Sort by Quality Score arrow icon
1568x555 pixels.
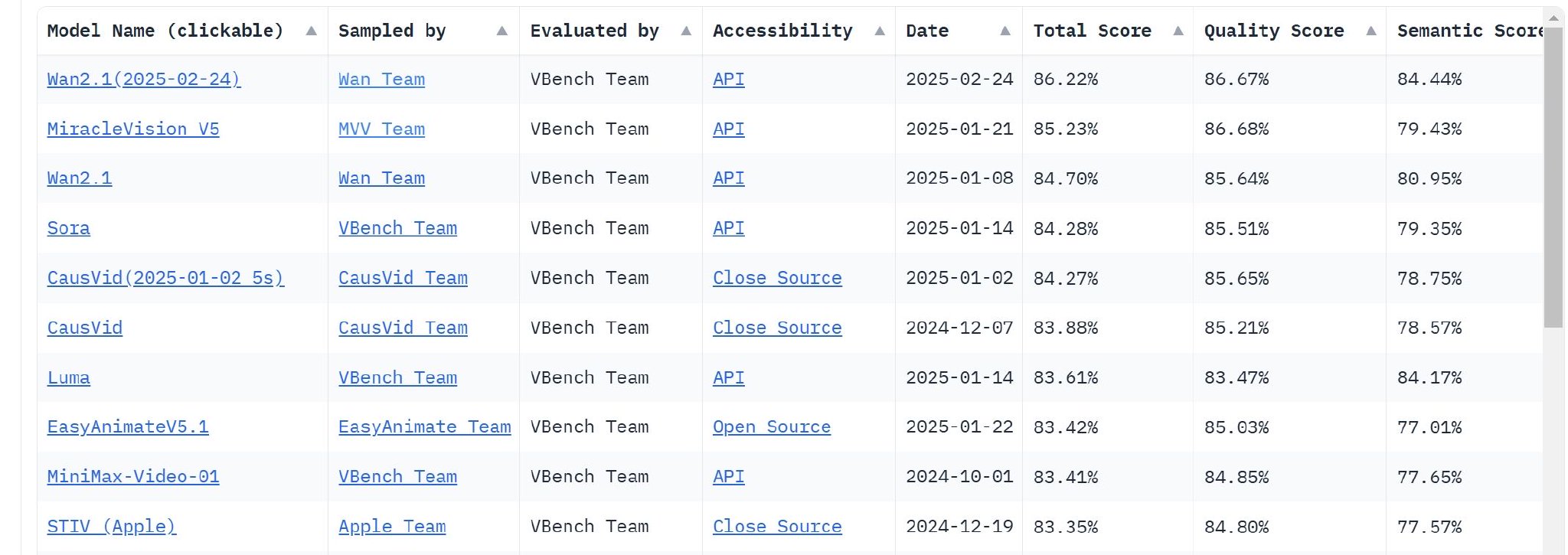point(1371,31)
